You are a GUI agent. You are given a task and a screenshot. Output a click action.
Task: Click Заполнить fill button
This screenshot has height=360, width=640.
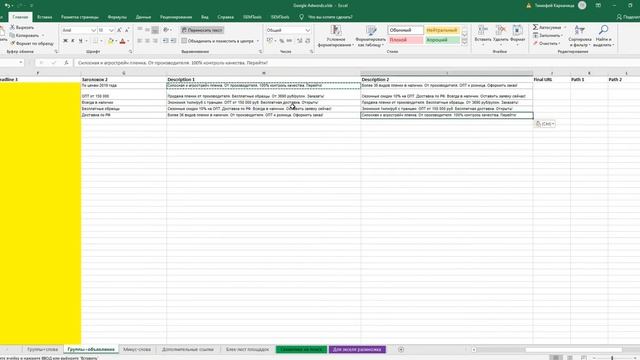click(x=547, y=36)
